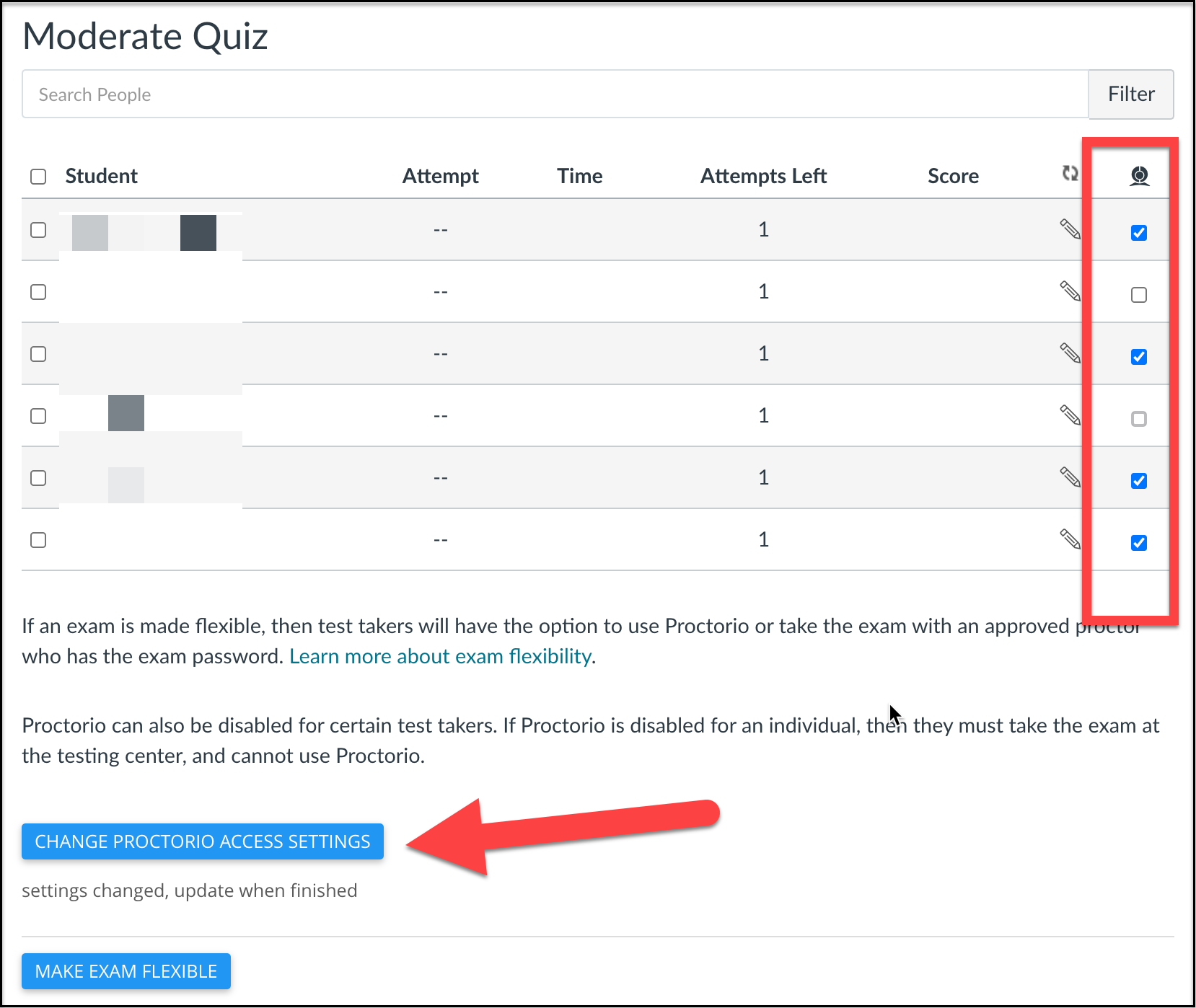Click the Filter button
Viewport: 1196px width, 1008px height.
[x=1131, y=94]
